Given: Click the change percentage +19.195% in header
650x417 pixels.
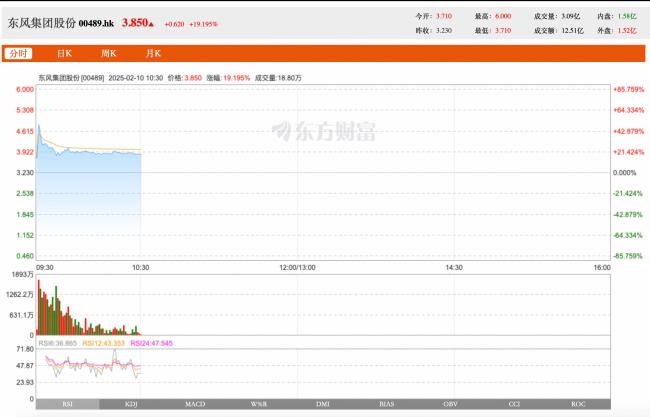Looking at the screenshot, I should [x=203, y=24].
